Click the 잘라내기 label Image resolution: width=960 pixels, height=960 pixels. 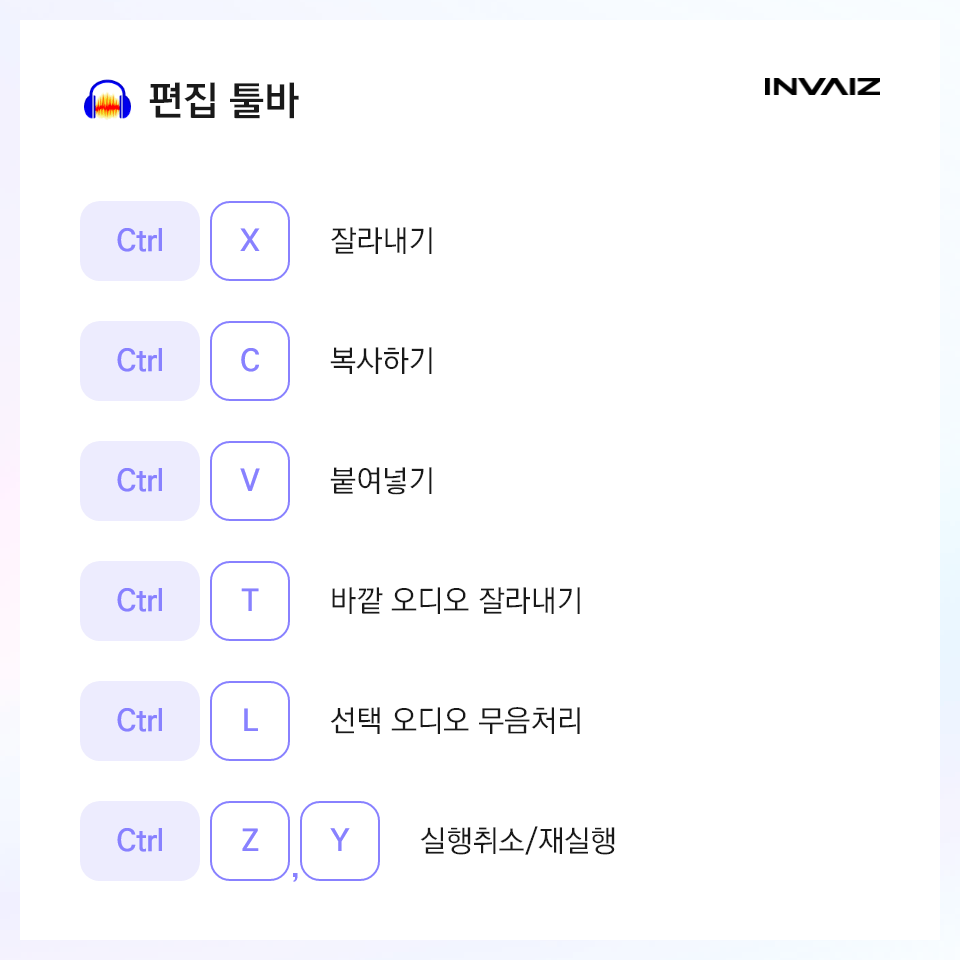382,240
